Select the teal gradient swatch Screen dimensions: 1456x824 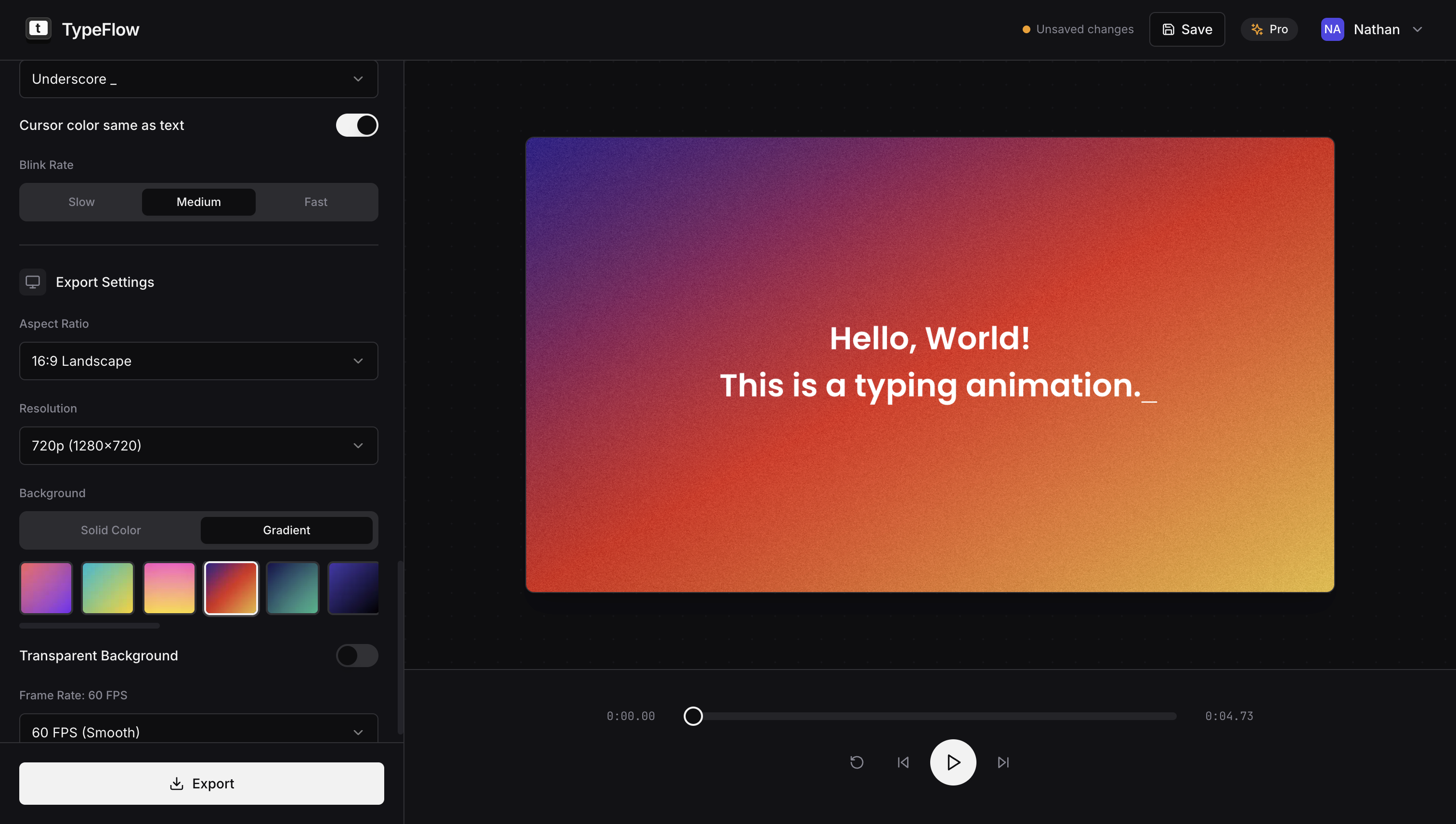coord(292,588)
